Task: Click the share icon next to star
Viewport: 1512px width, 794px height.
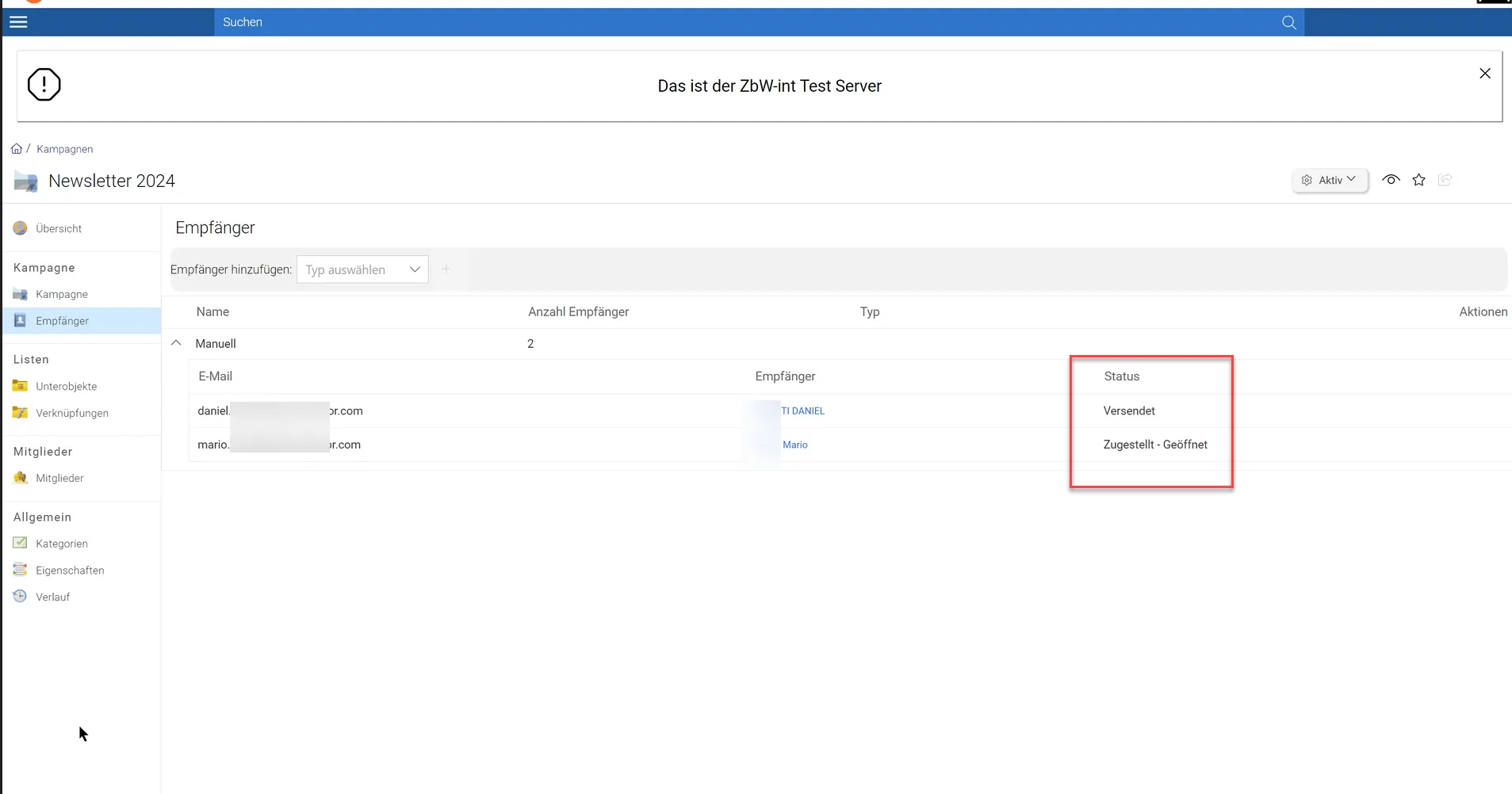Action: point(1445,180)
